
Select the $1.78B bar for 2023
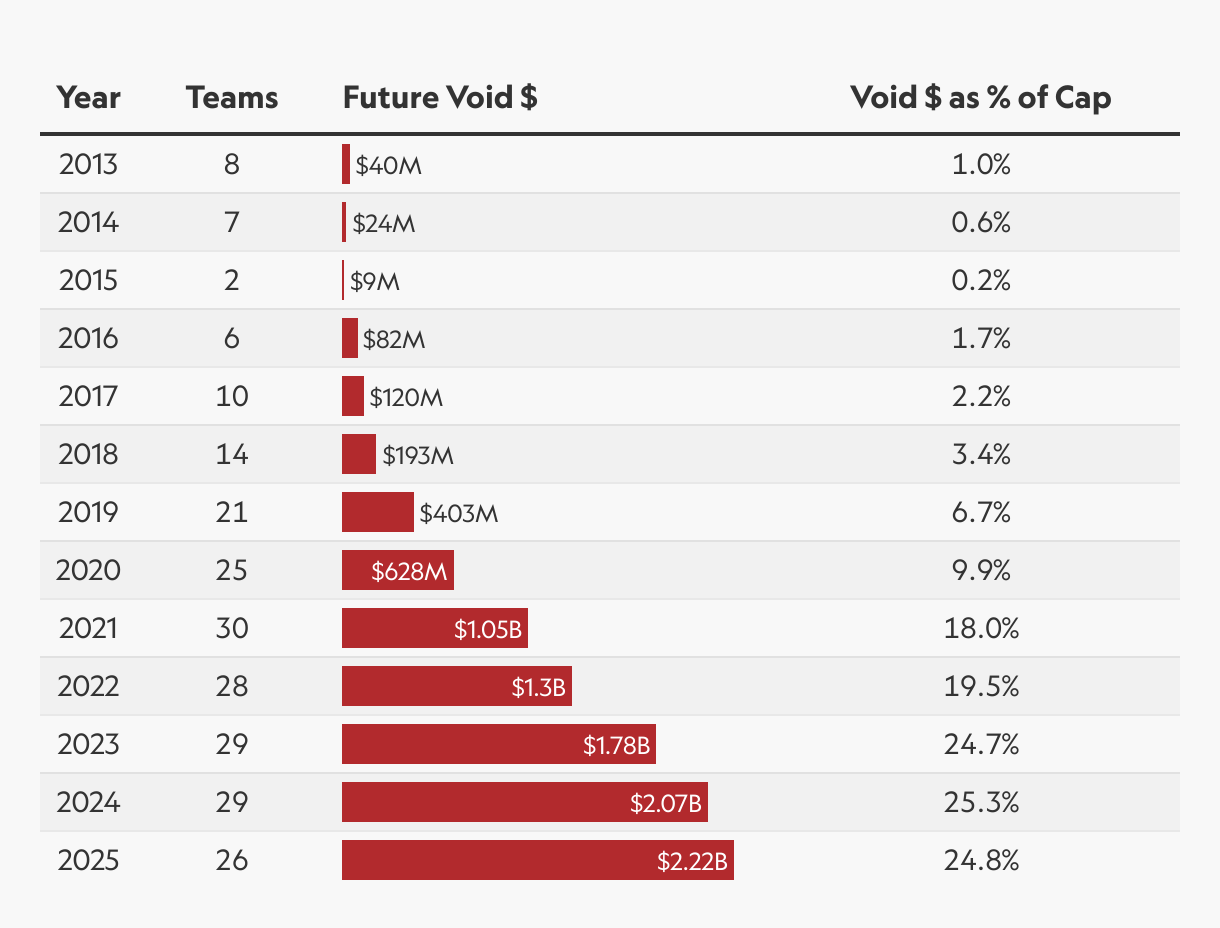pyautogui.click(x=498, y=744)
